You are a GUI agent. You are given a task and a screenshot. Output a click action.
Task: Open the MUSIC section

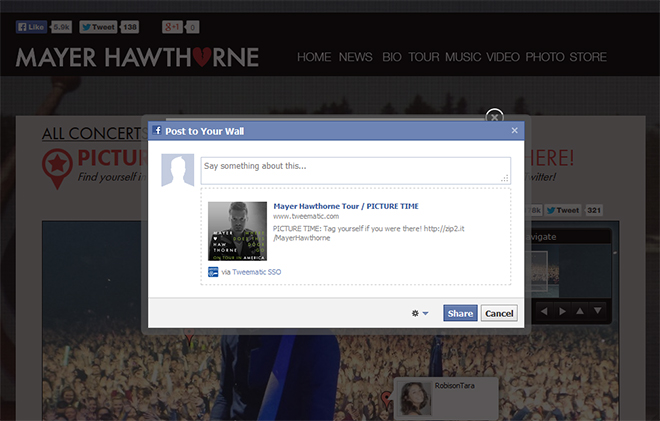(463, 57)
